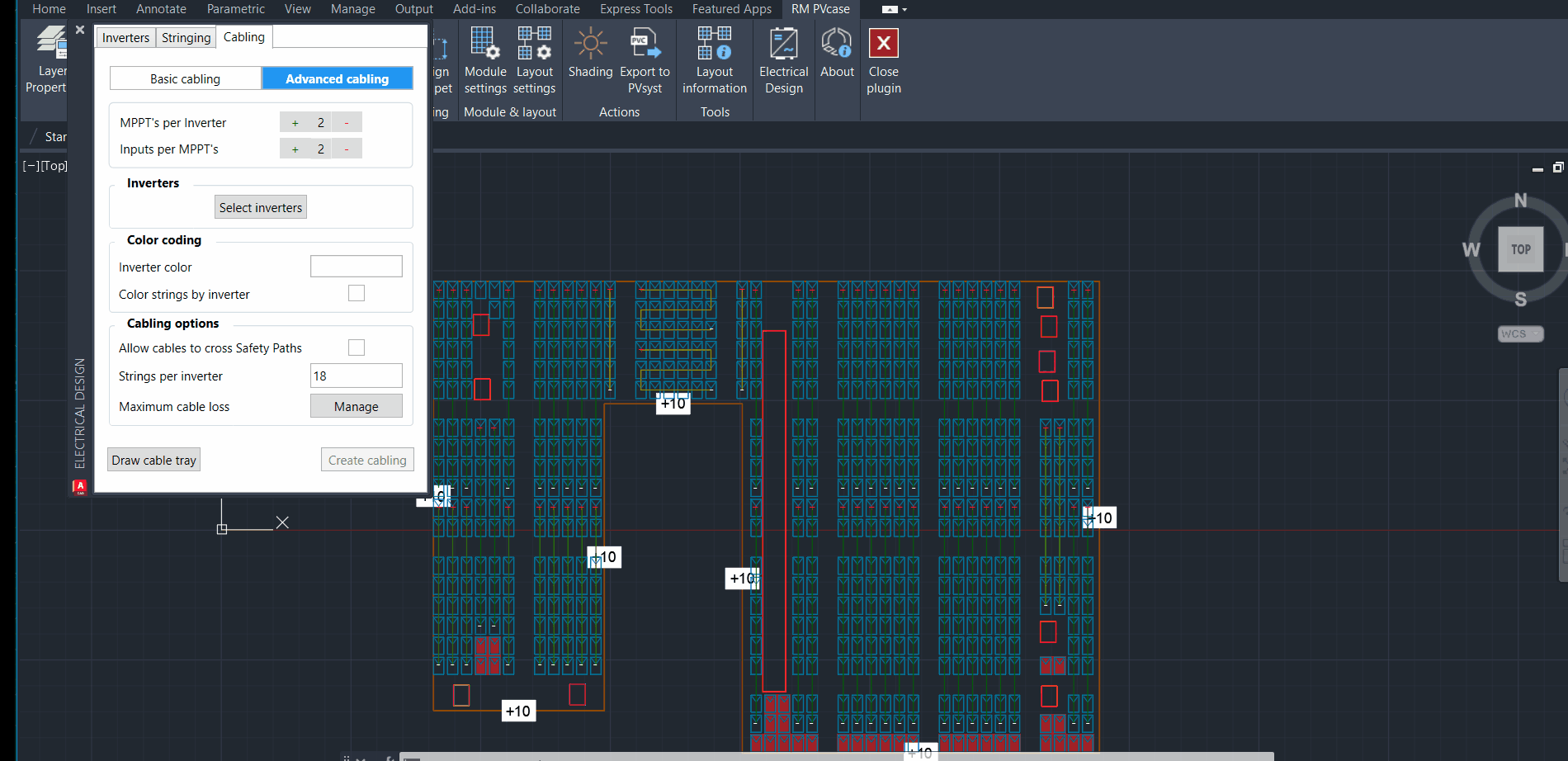
Task: Click the Close plugin button
Action: click(x=883, y=59)
